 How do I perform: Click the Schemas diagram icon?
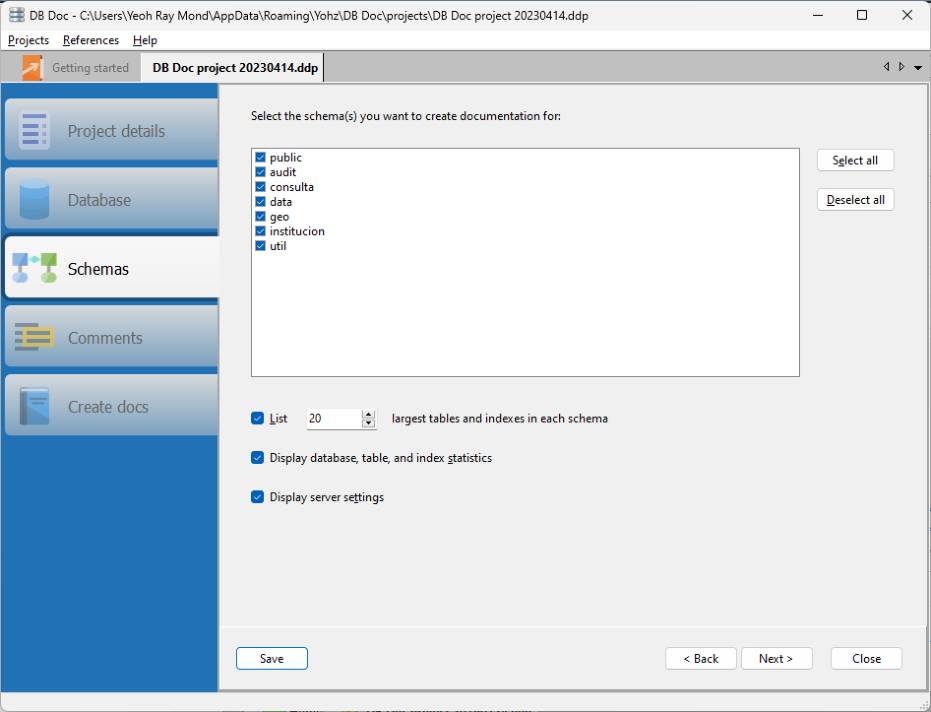35,268
